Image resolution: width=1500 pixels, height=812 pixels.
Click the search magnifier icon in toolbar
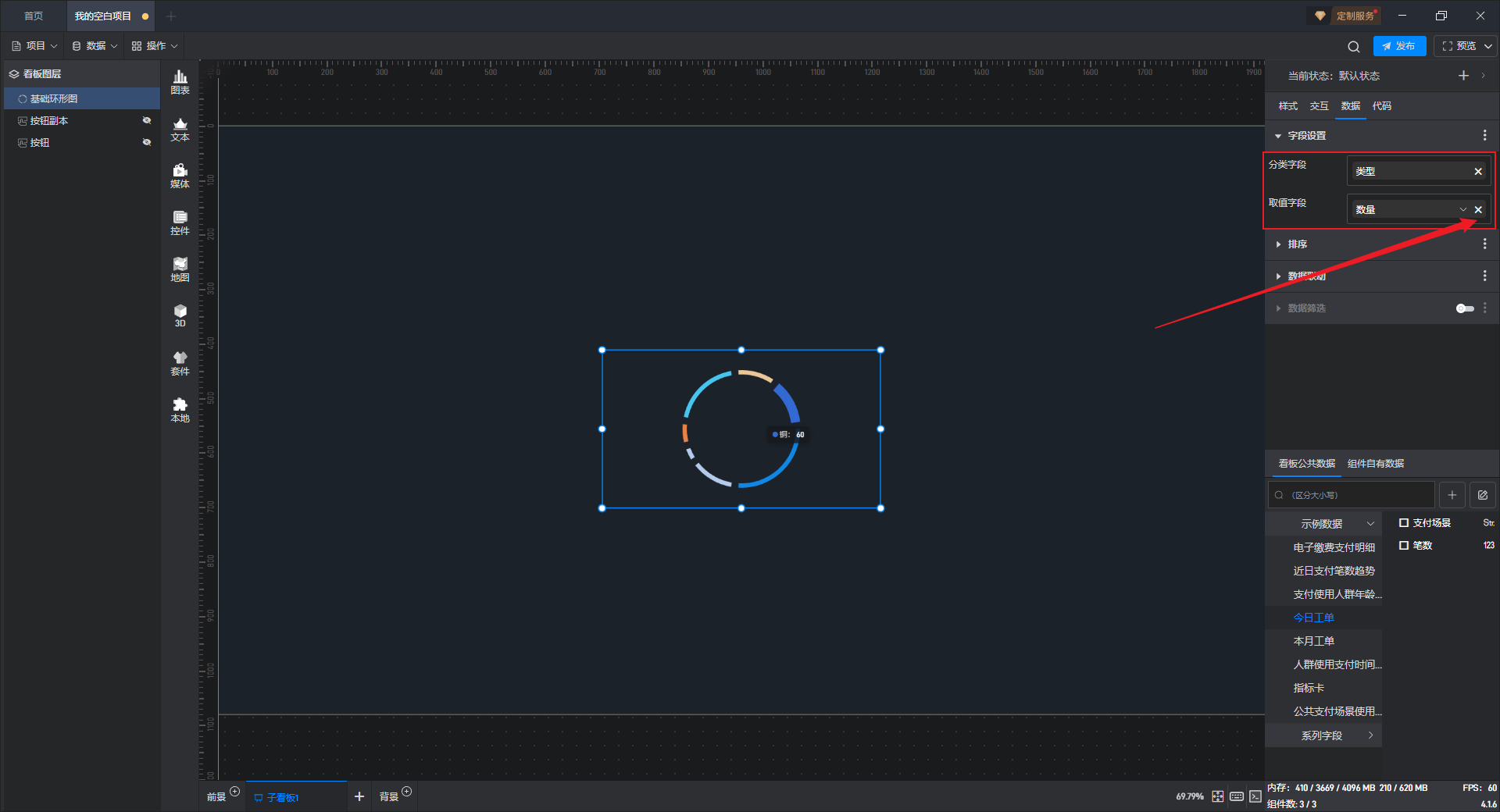tap(1353, 47)
